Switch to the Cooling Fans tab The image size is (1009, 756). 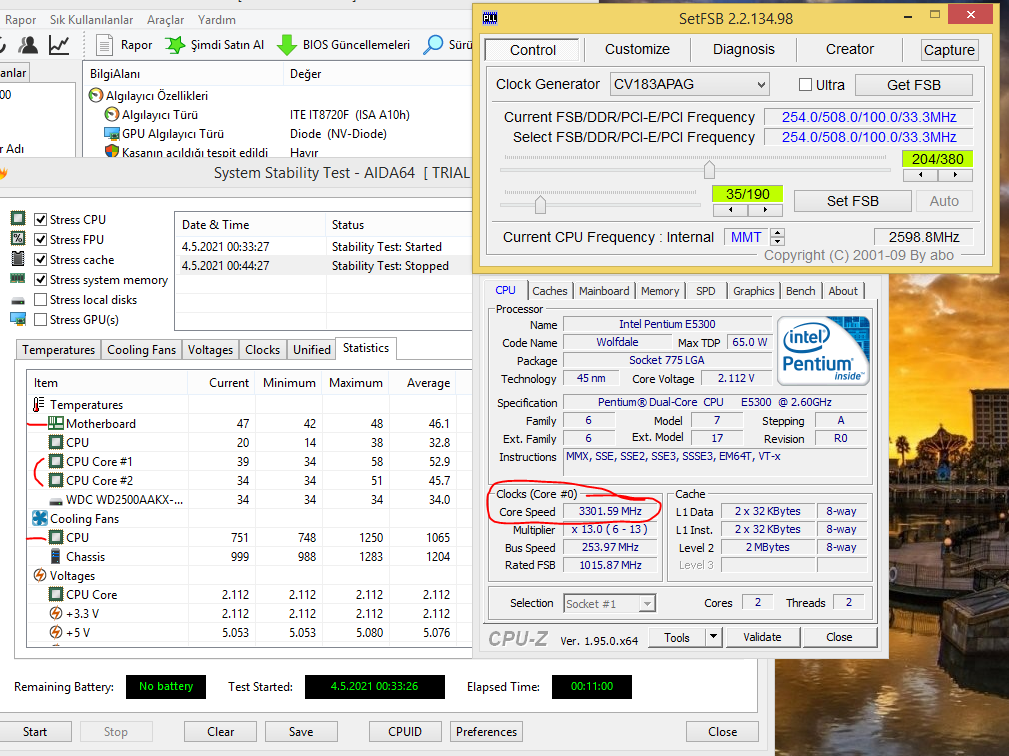coord(142,349)
